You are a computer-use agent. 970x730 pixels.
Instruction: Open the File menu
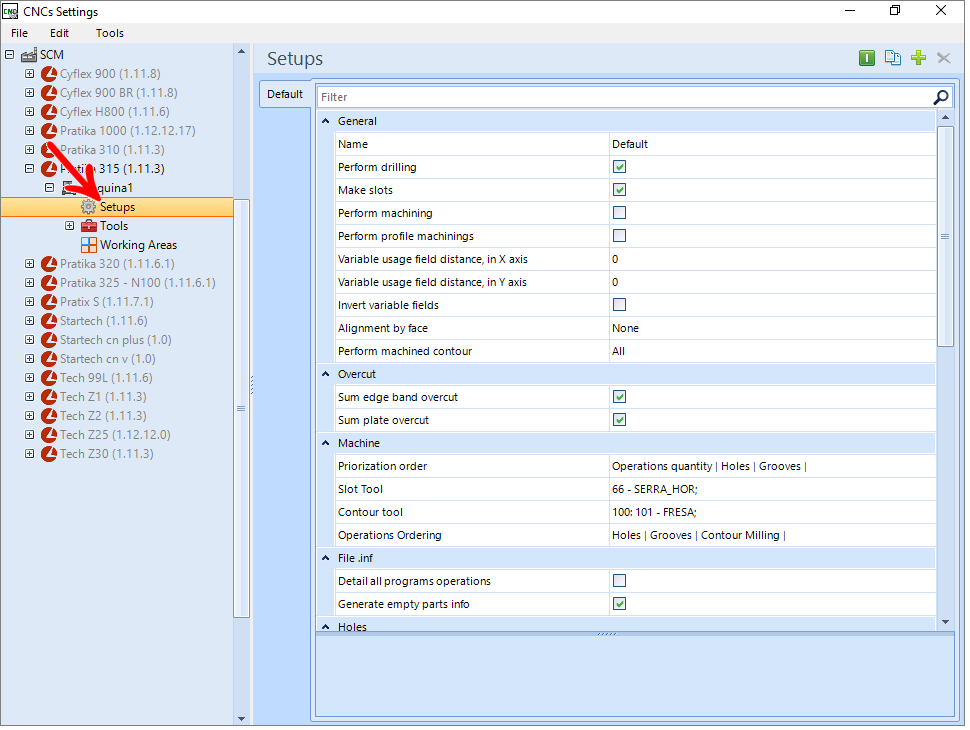pos(19,33)
